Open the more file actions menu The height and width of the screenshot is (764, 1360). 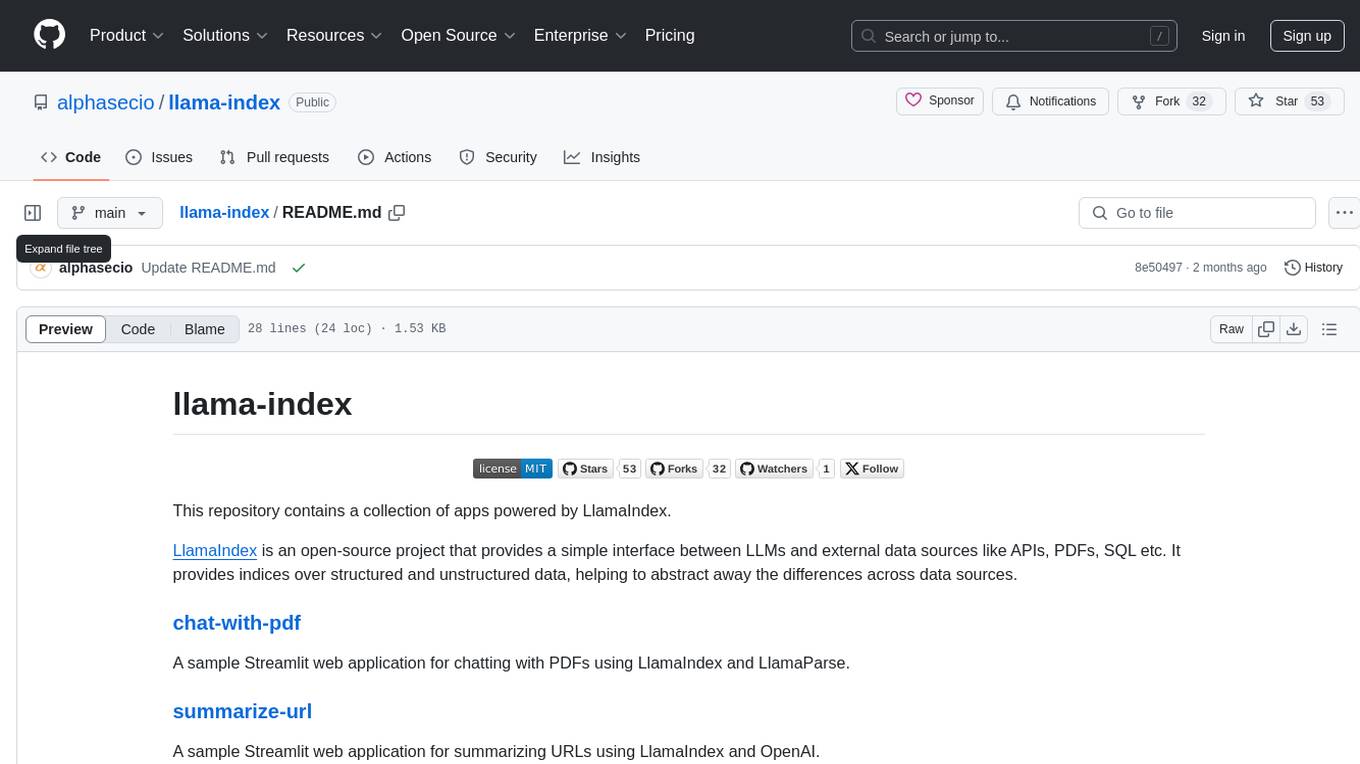pyautogui.click(x=1344, y=213)
